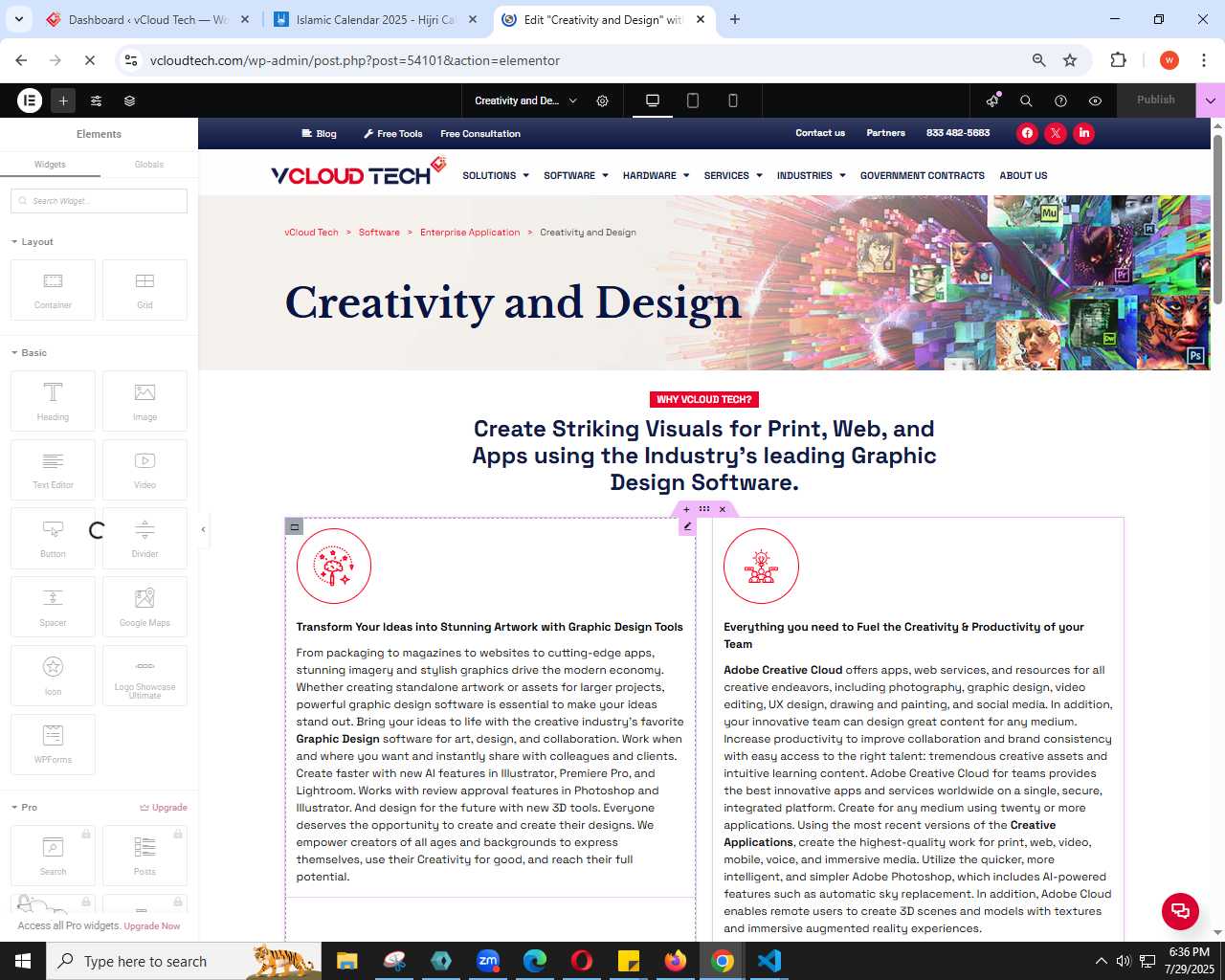Open page settings gear icon

(x=603, y=100)
